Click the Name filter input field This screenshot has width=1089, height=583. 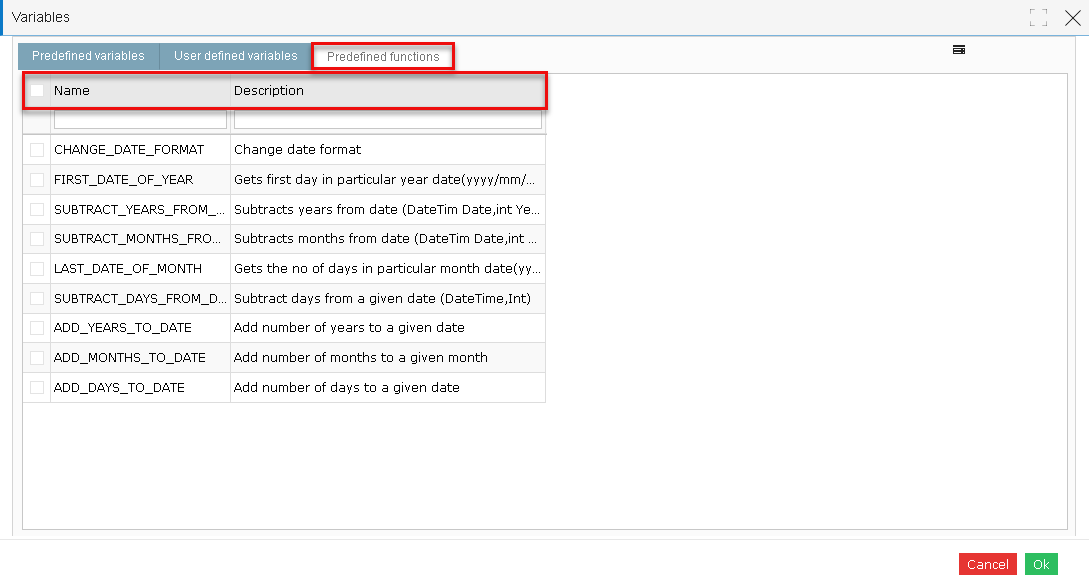click(x=139, y=118)
